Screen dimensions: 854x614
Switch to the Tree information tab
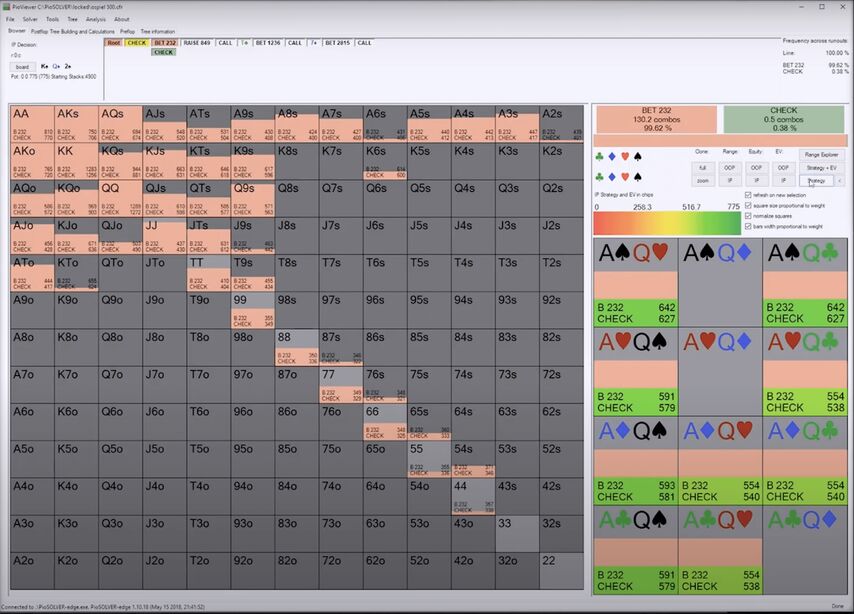tap(158, 32)
